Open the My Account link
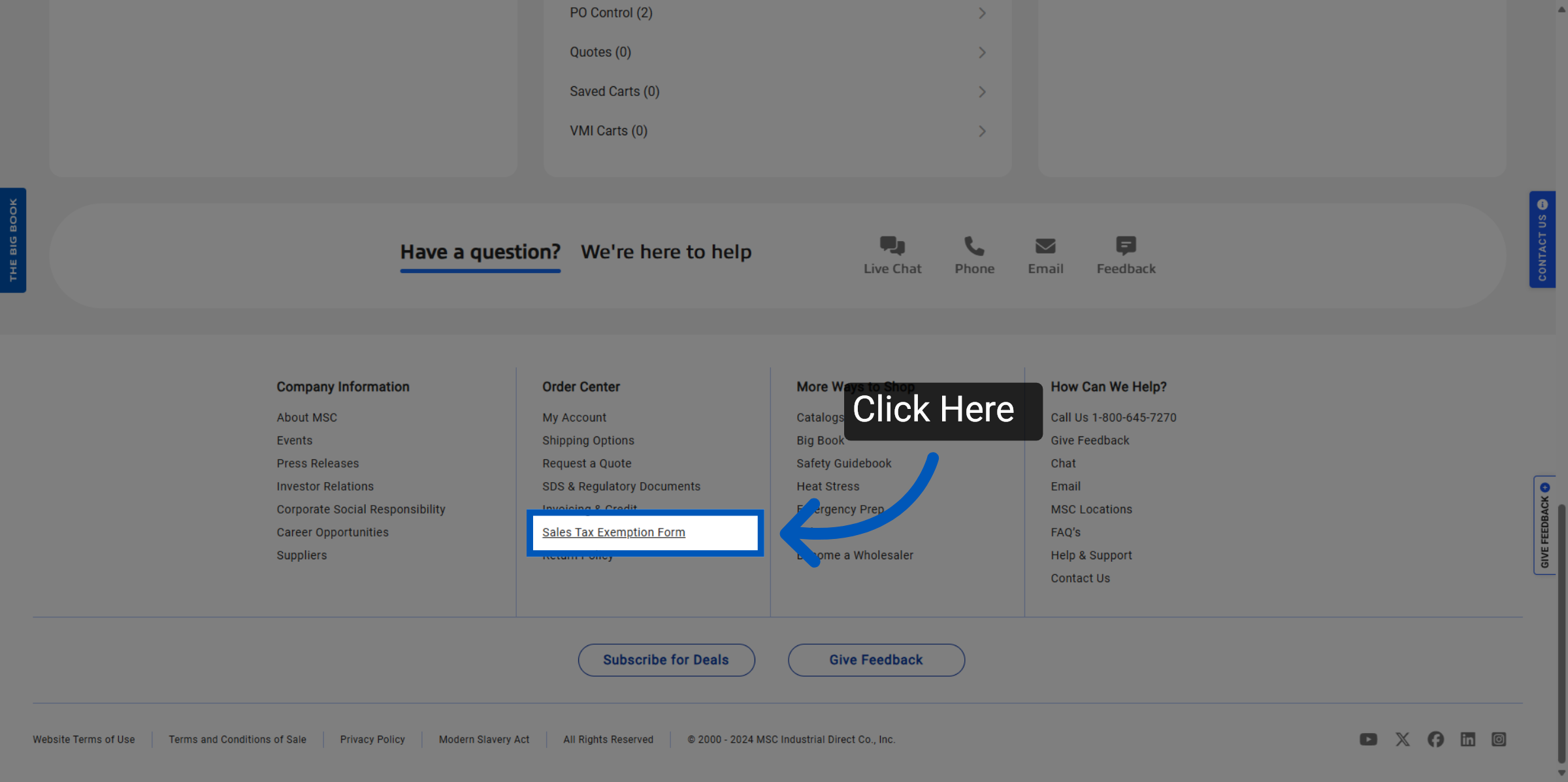1568x782 pixels. 574,417
